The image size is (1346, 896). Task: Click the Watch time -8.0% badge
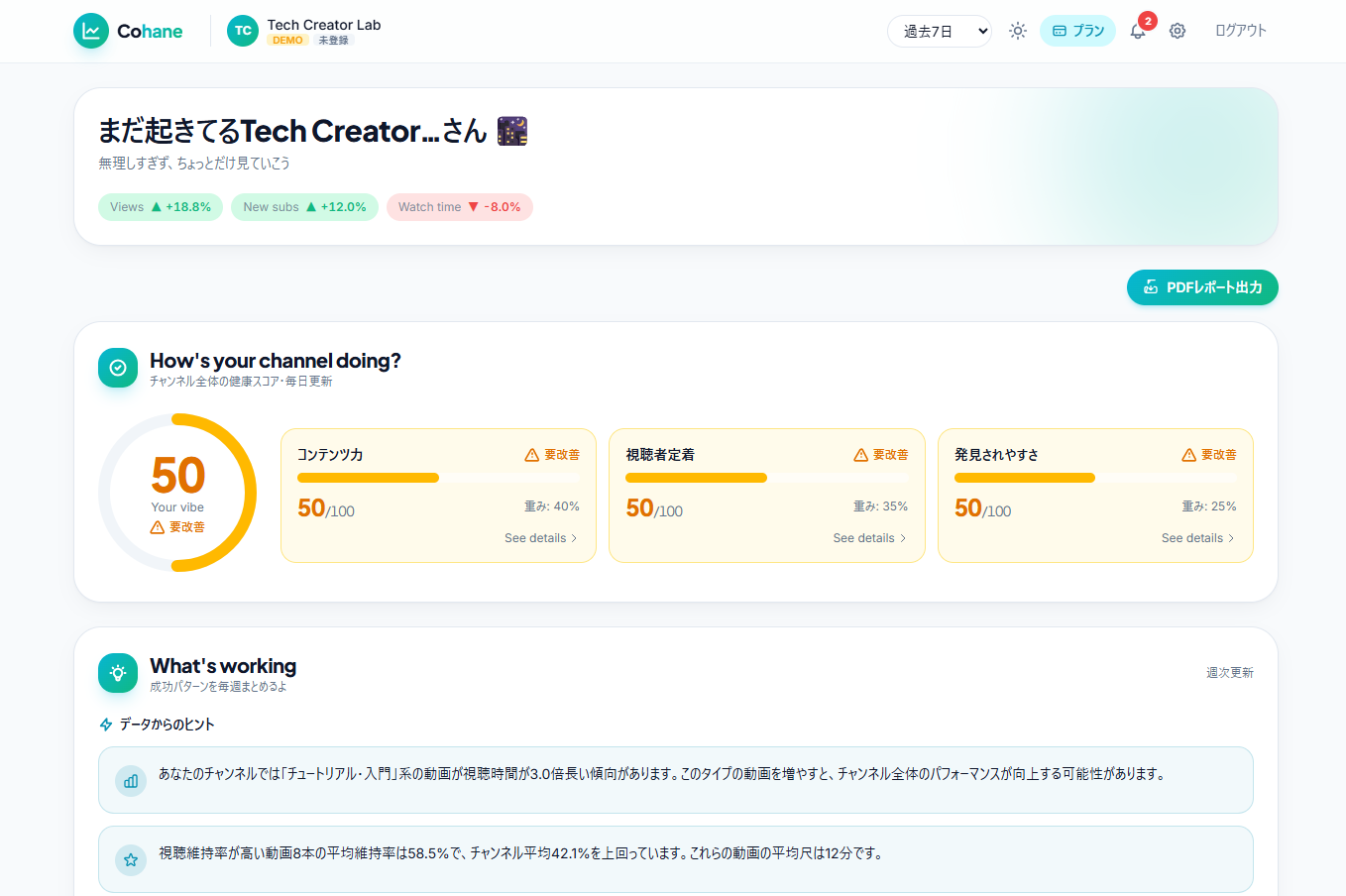pyautogui.click(x=460, y=207)
